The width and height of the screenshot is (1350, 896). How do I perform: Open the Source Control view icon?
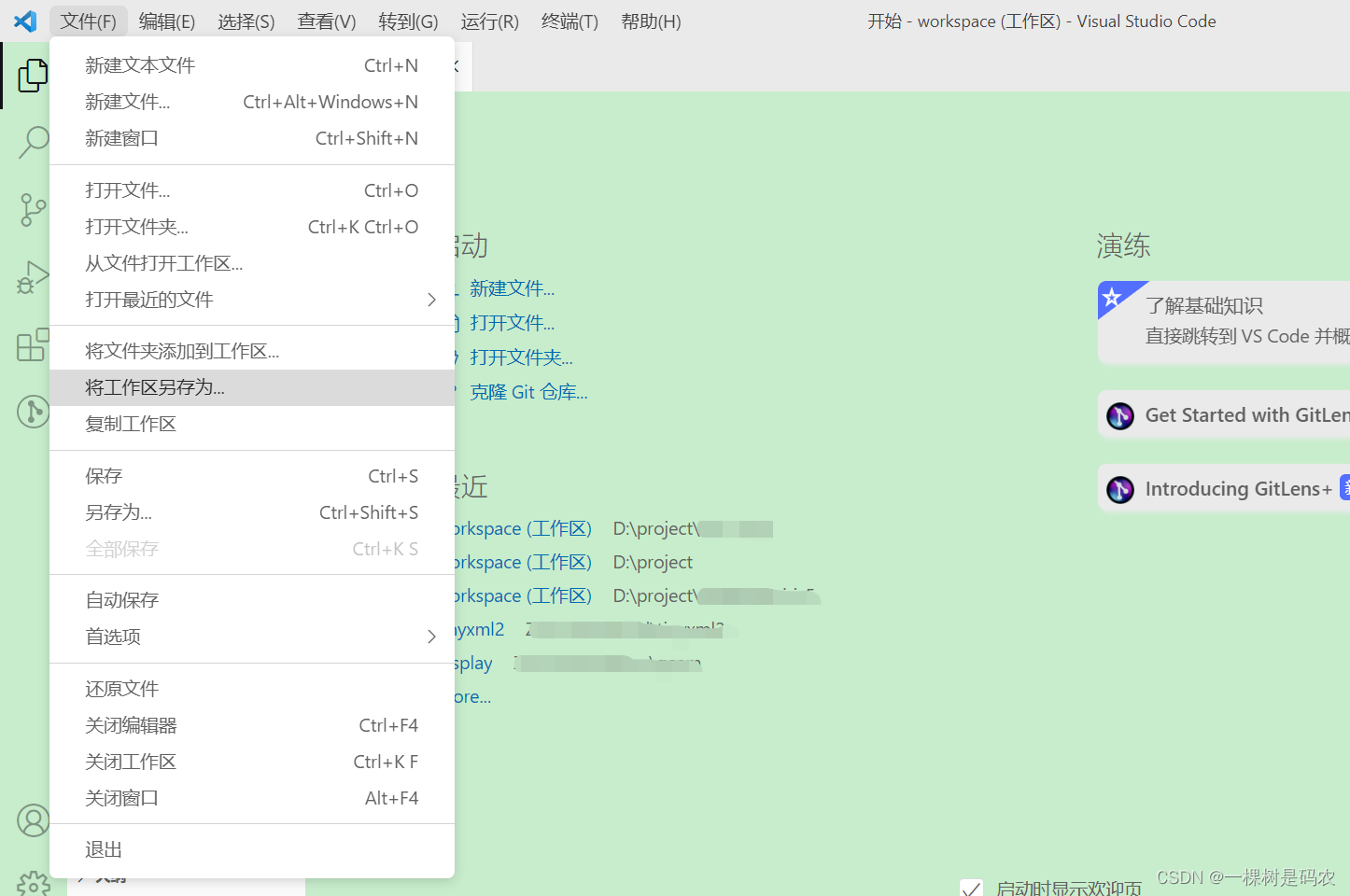coord(33,210)
